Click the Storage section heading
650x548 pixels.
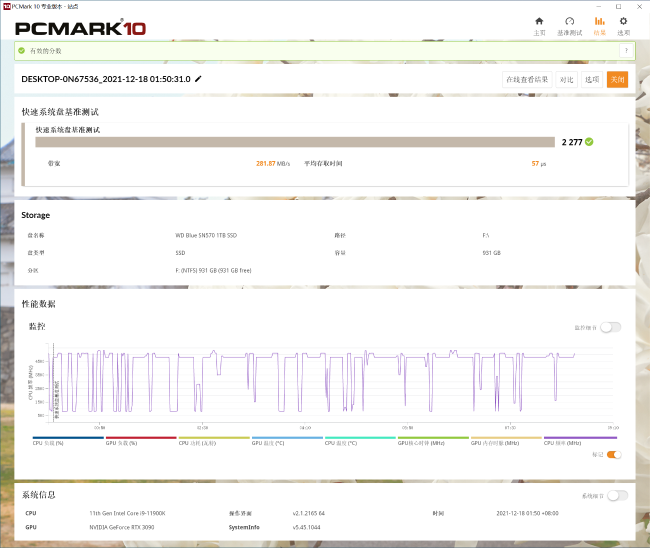click(x=36, y=215)
